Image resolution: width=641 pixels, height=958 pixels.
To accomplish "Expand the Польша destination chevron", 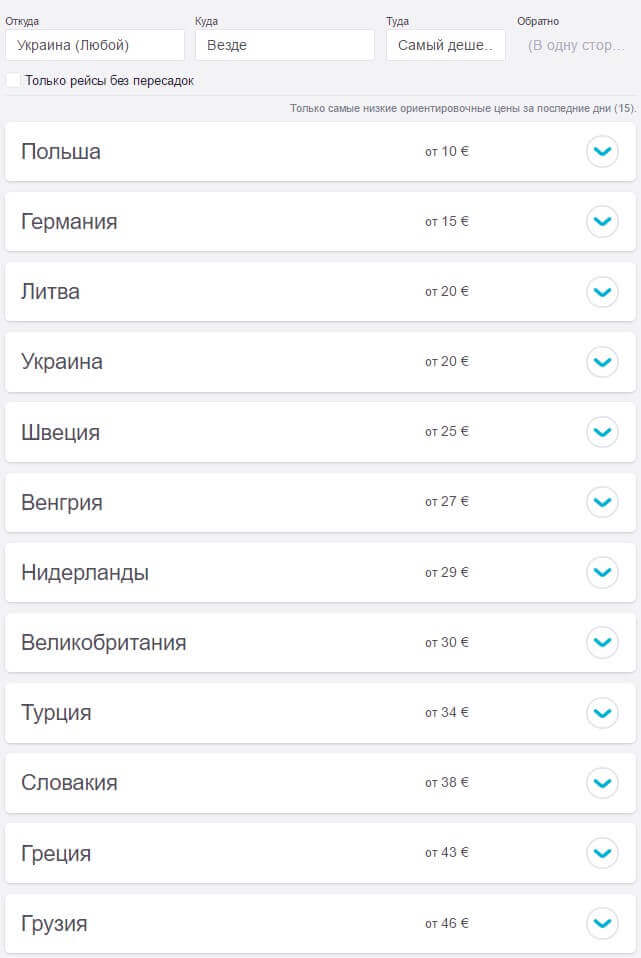I will 601,152.
